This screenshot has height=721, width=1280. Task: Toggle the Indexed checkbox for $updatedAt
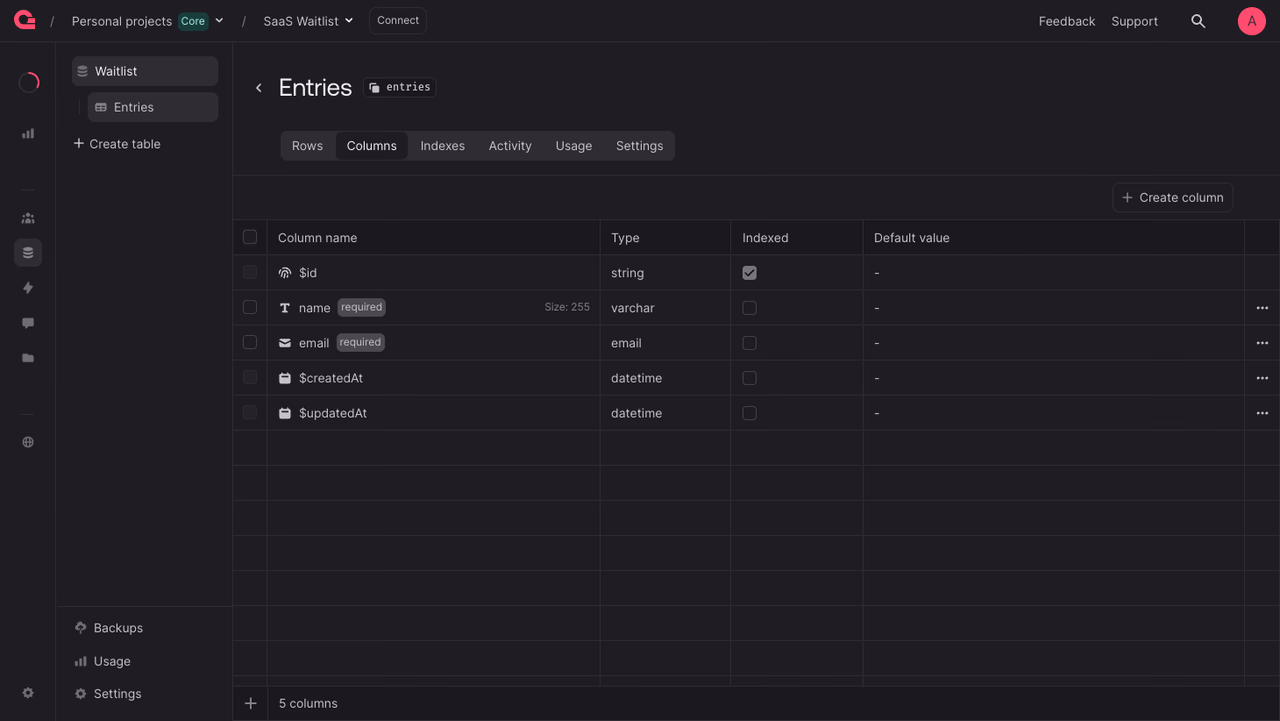pos(749,413)
